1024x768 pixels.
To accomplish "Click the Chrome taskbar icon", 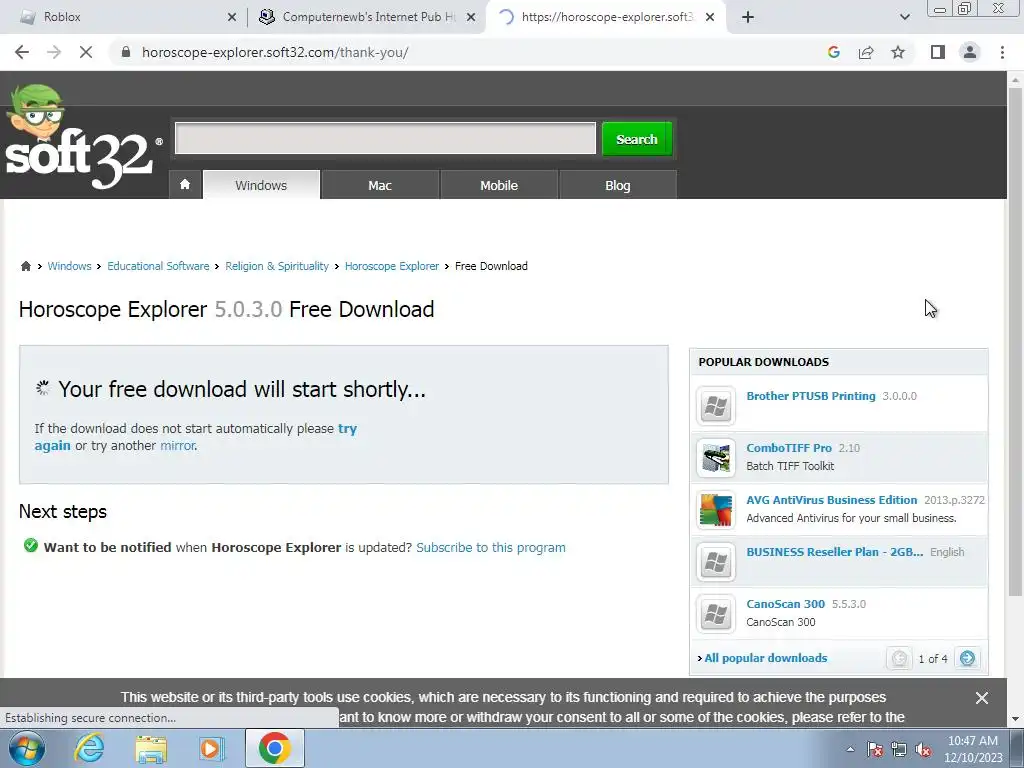I will [x=274, y=748].
